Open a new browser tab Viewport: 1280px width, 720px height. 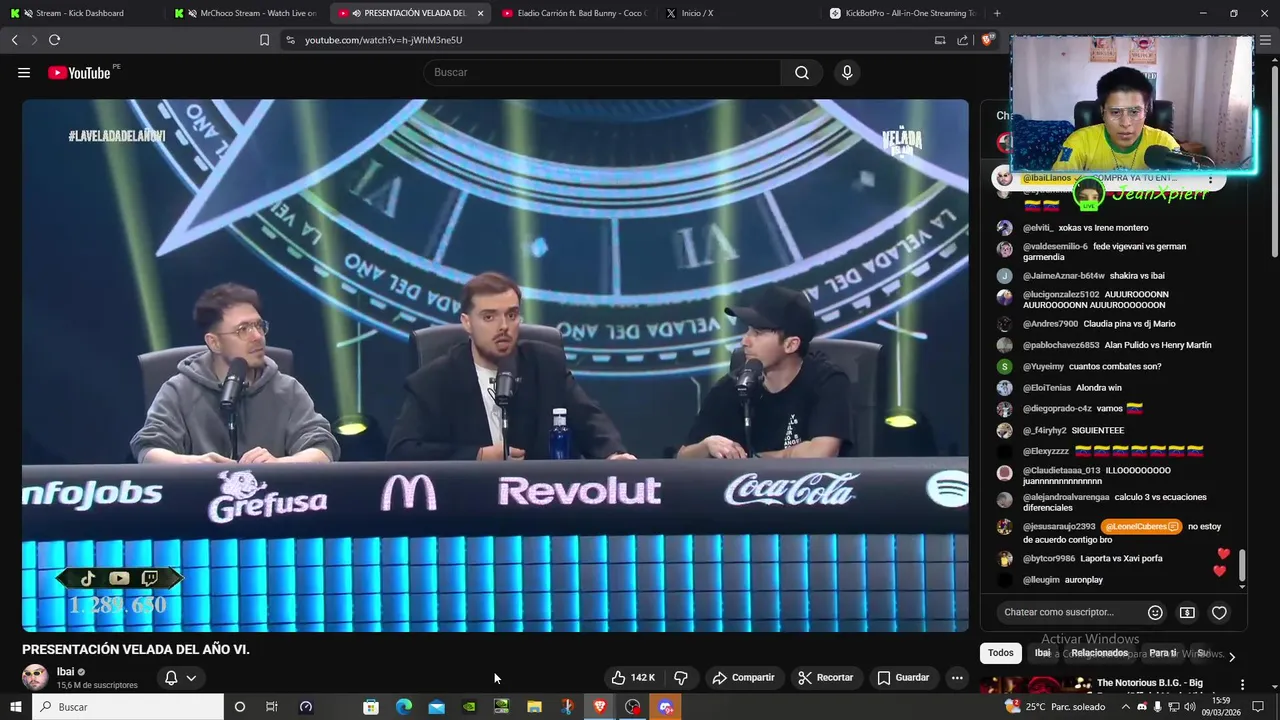997,13
